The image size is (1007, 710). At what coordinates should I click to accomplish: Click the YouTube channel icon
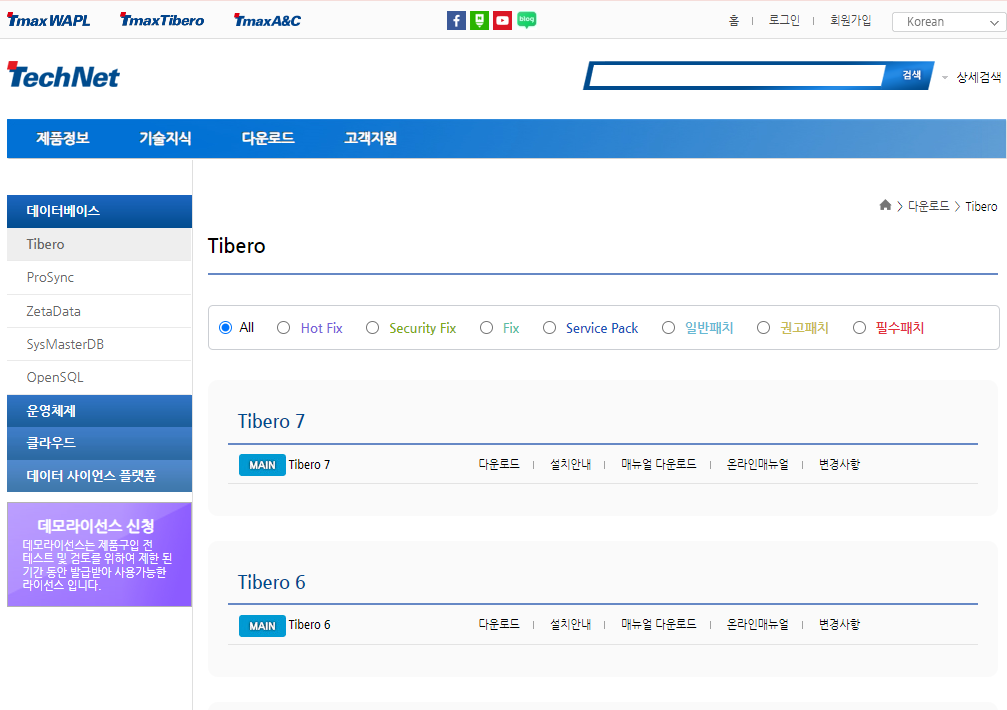pos(502,20)
